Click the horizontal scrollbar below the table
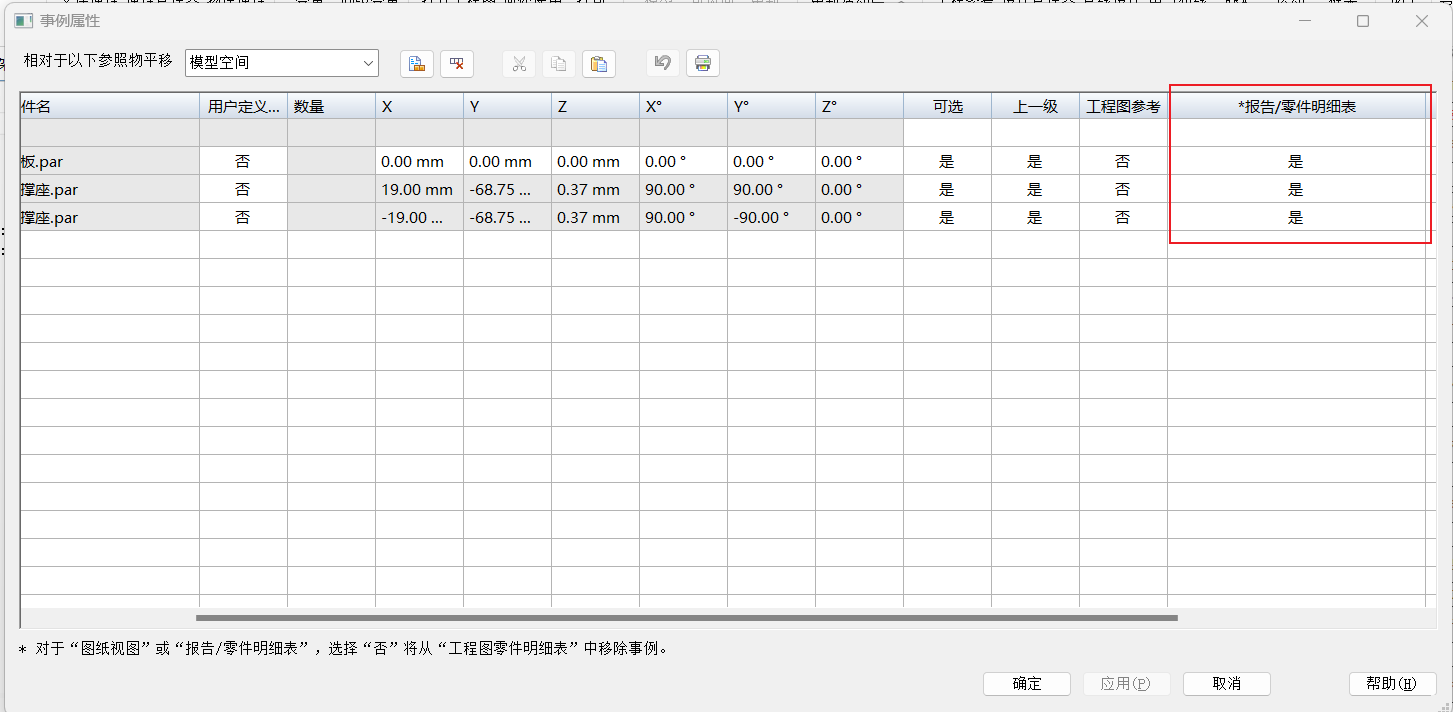 [x=686, y=618]
